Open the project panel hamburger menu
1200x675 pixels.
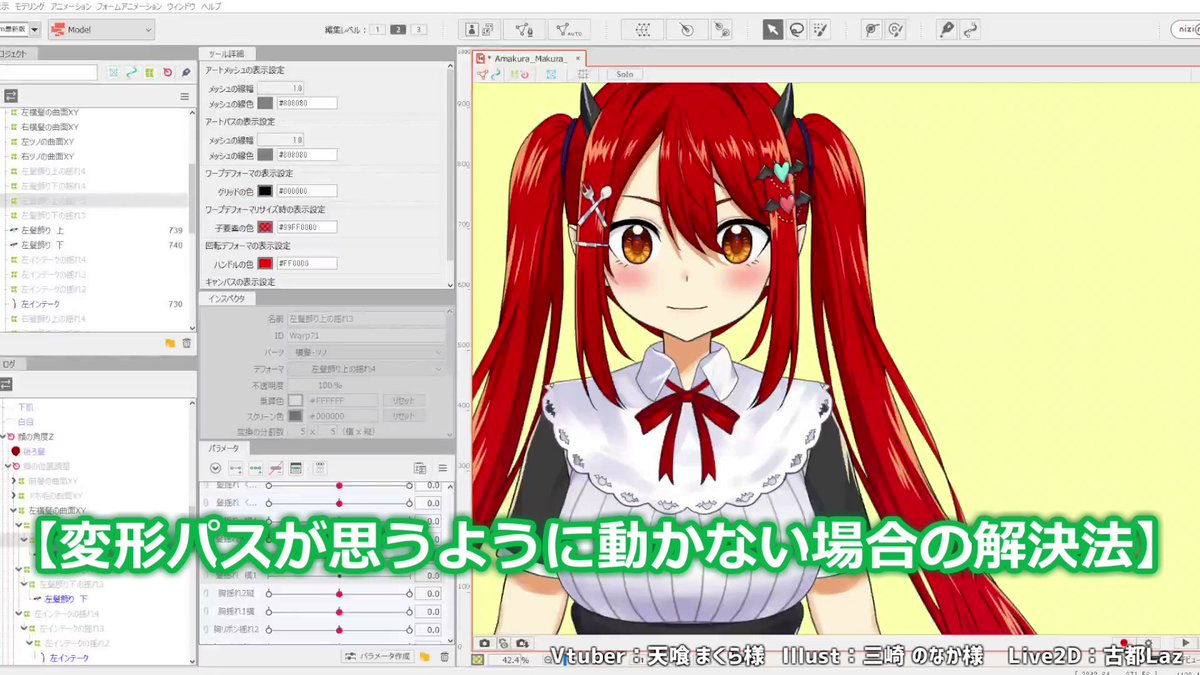click(184, 96)
